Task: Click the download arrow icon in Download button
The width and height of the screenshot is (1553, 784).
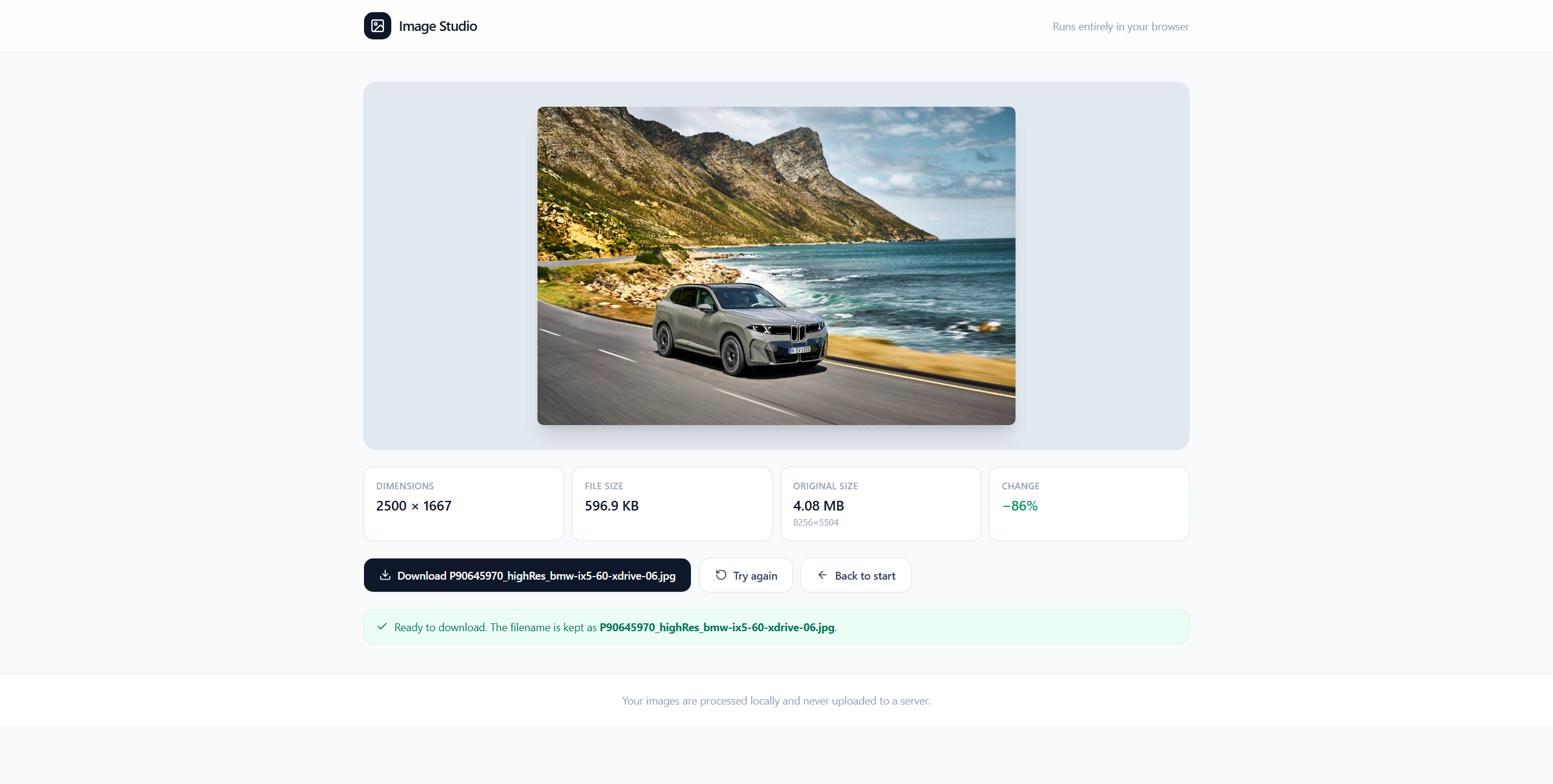Action: 385,575
